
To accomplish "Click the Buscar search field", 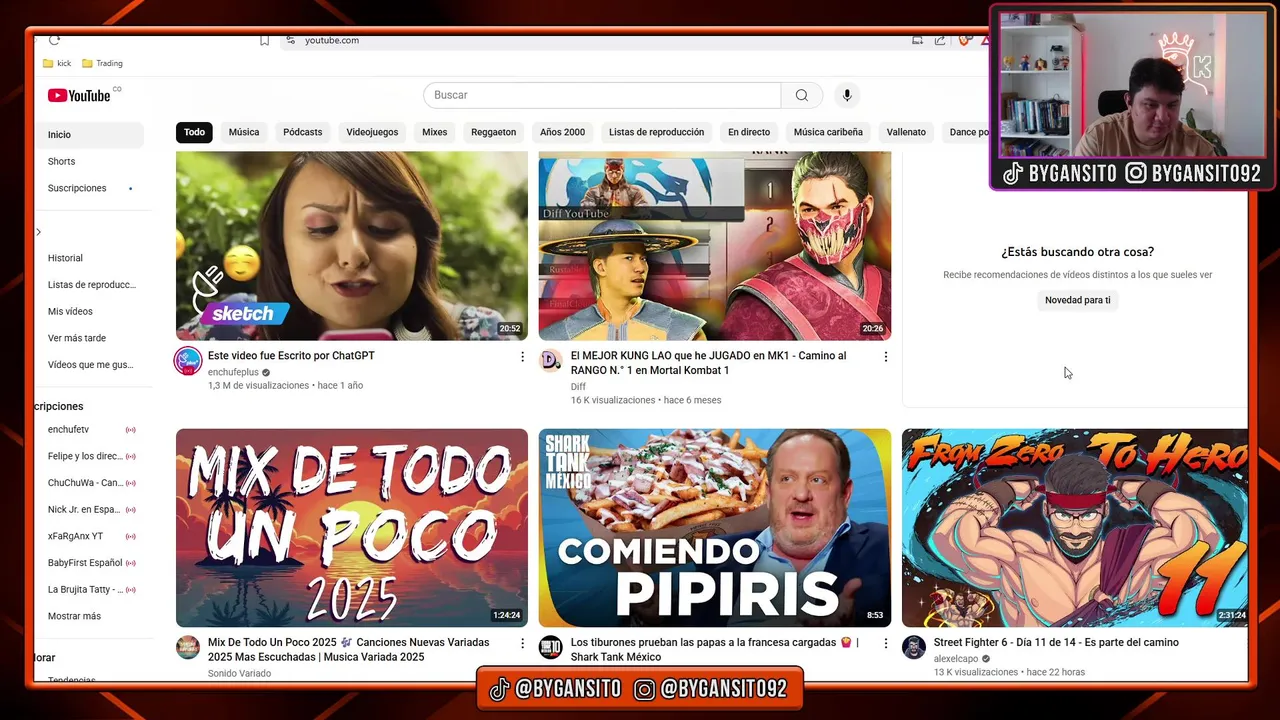I will (602, 95).
